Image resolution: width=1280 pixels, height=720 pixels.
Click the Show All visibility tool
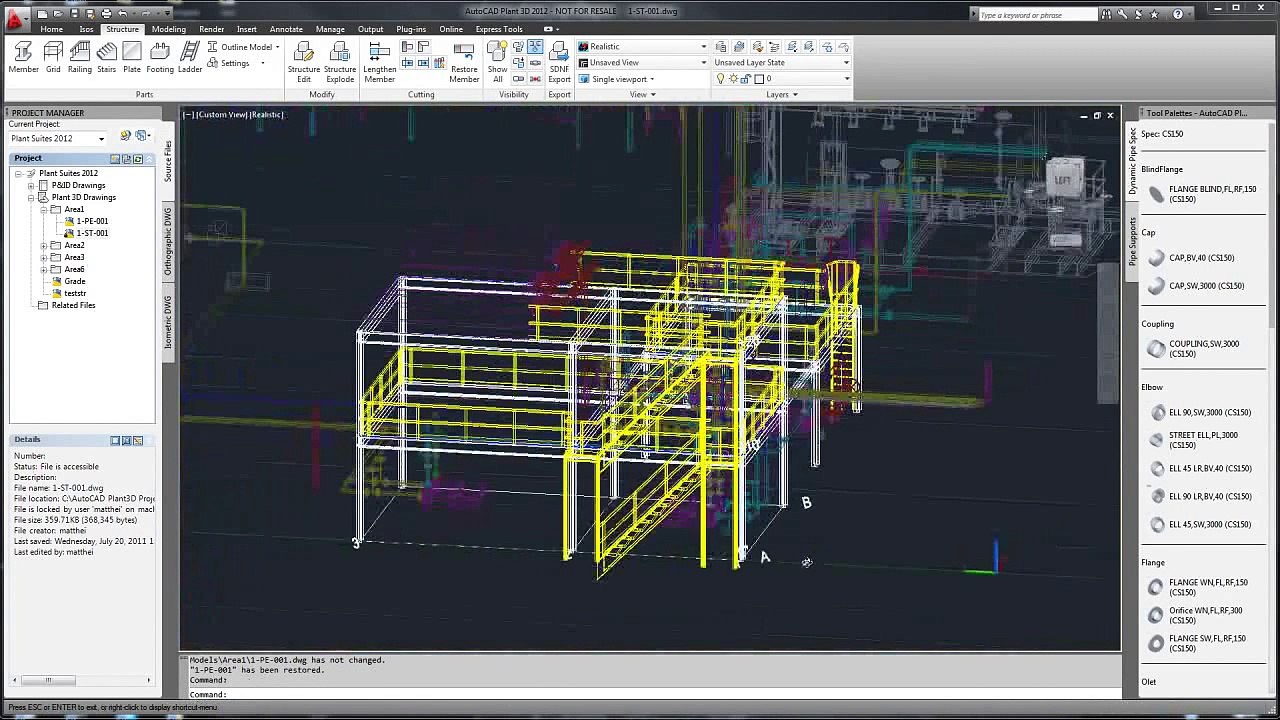[x=498, y=62]
